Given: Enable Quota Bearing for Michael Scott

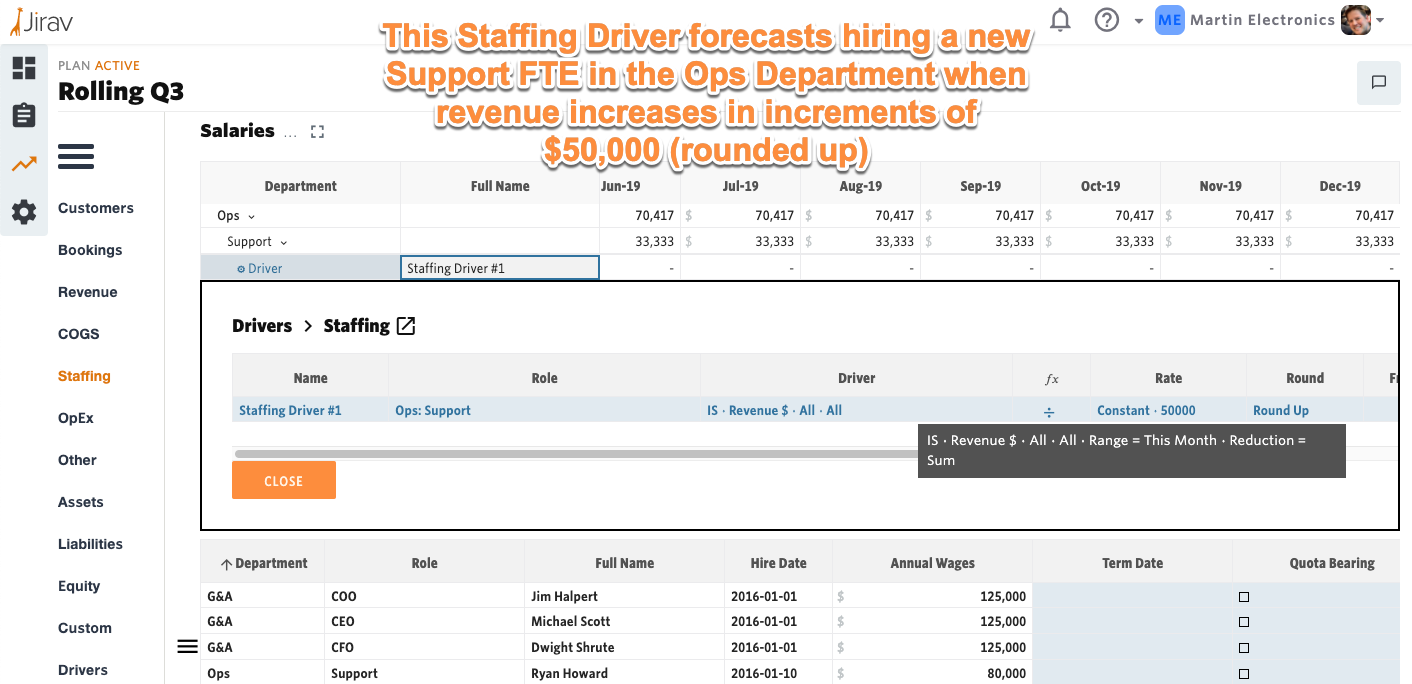Looking at the screenshot, I should (1243, 621).
